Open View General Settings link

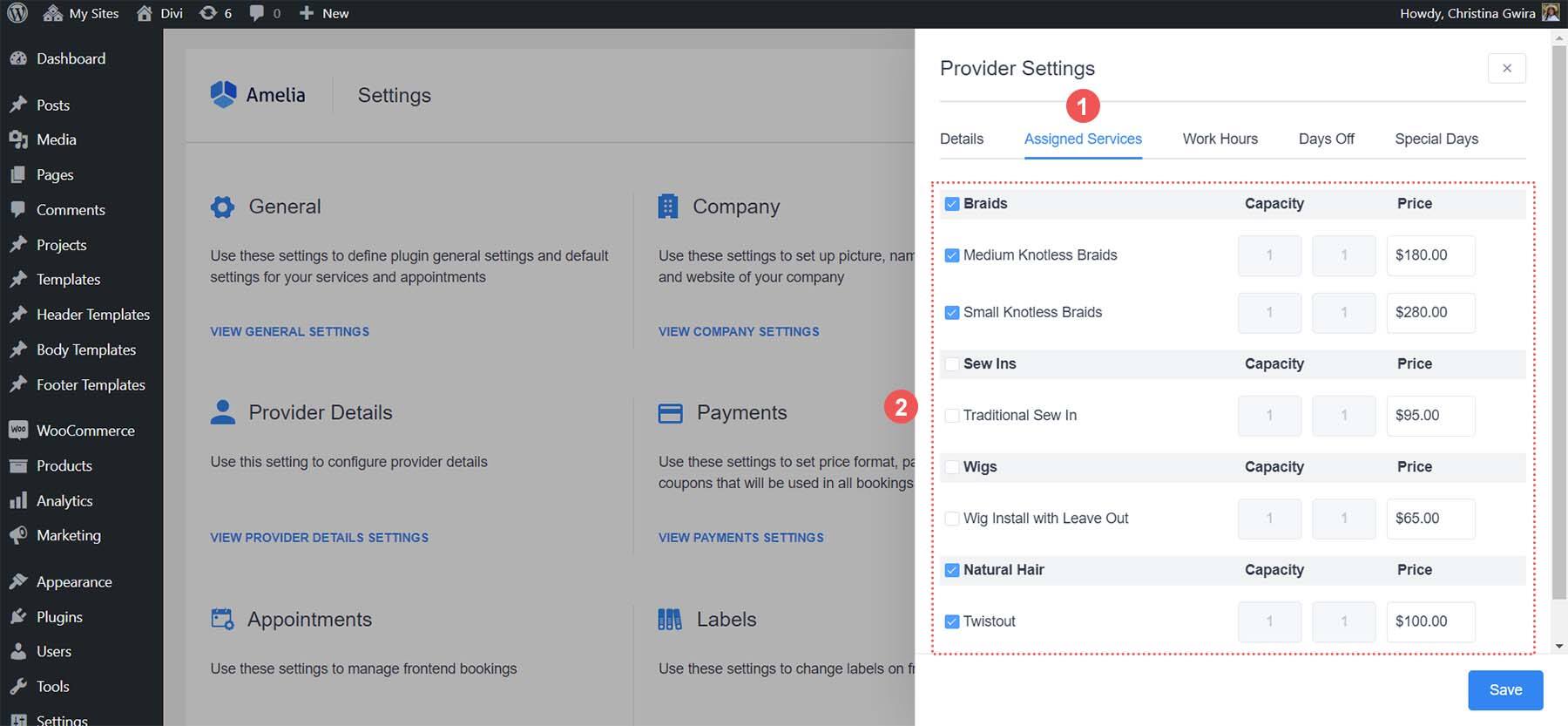coord(289,331)
